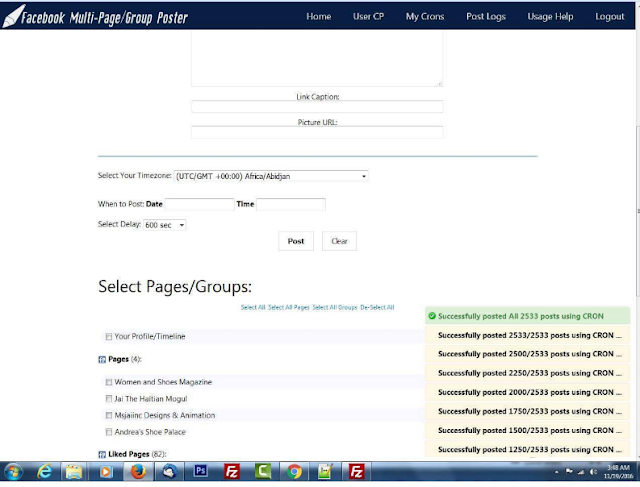Click the Liked Pages Facebook icon
The image size is (640, 487).
point(102,454)
